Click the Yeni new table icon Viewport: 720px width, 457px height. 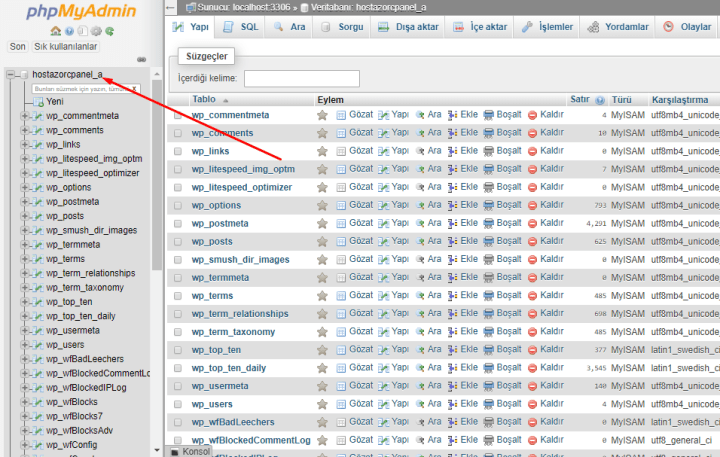tap(39, 102)
